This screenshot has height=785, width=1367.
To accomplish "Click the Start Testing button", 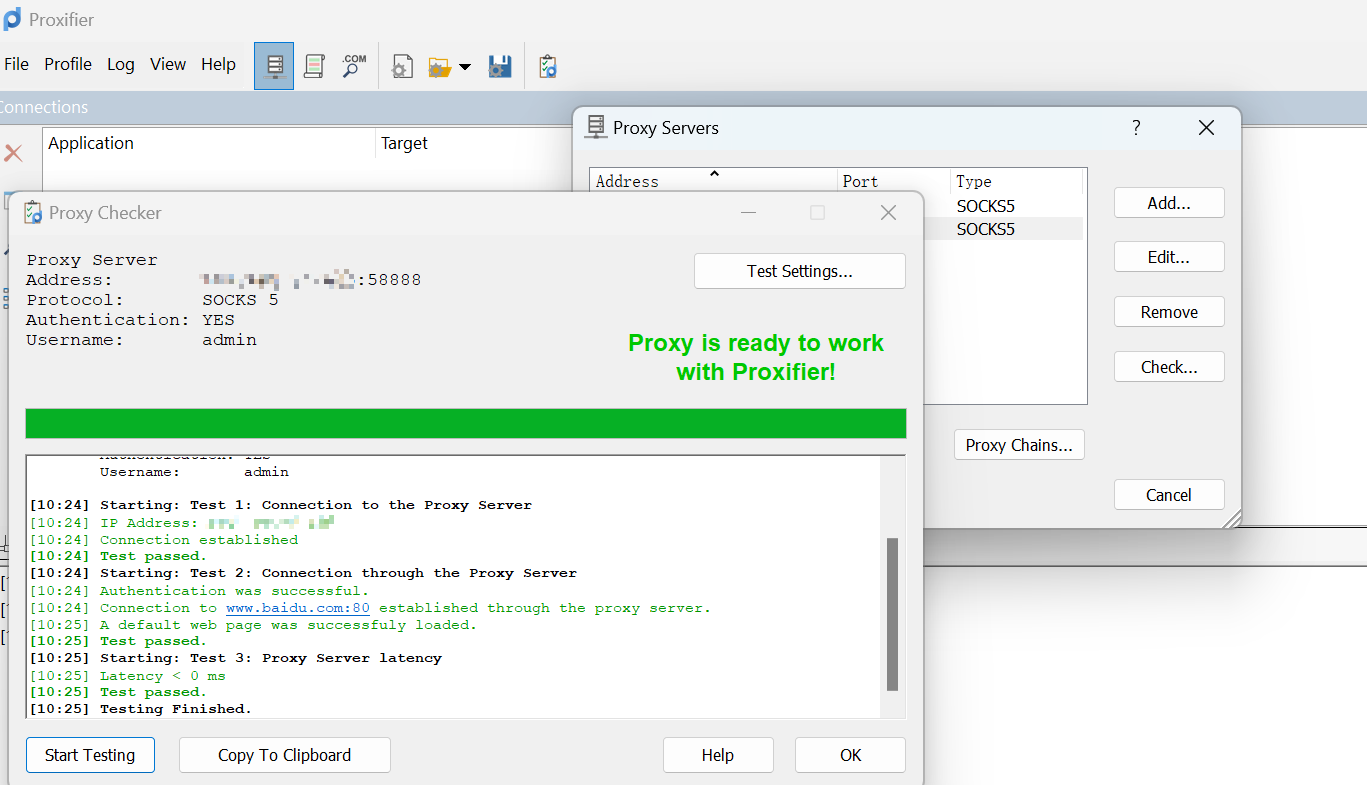I will coord(90,755).
